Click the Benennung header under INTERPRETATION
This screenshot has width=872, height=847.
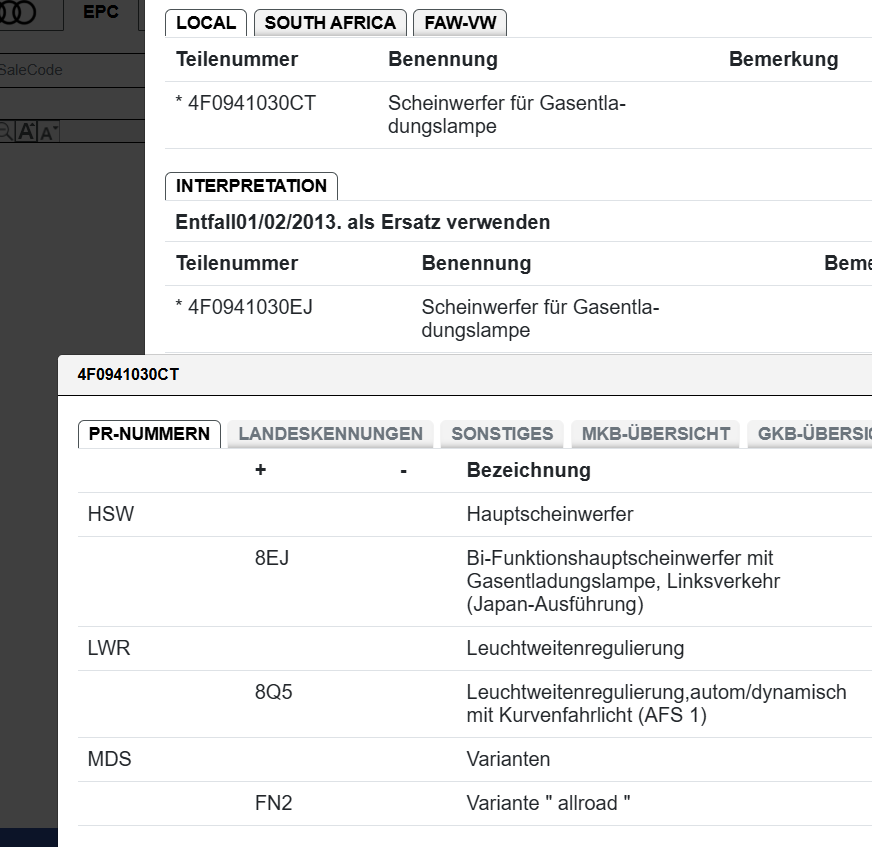pyautogui.click(x=476, y=263)
